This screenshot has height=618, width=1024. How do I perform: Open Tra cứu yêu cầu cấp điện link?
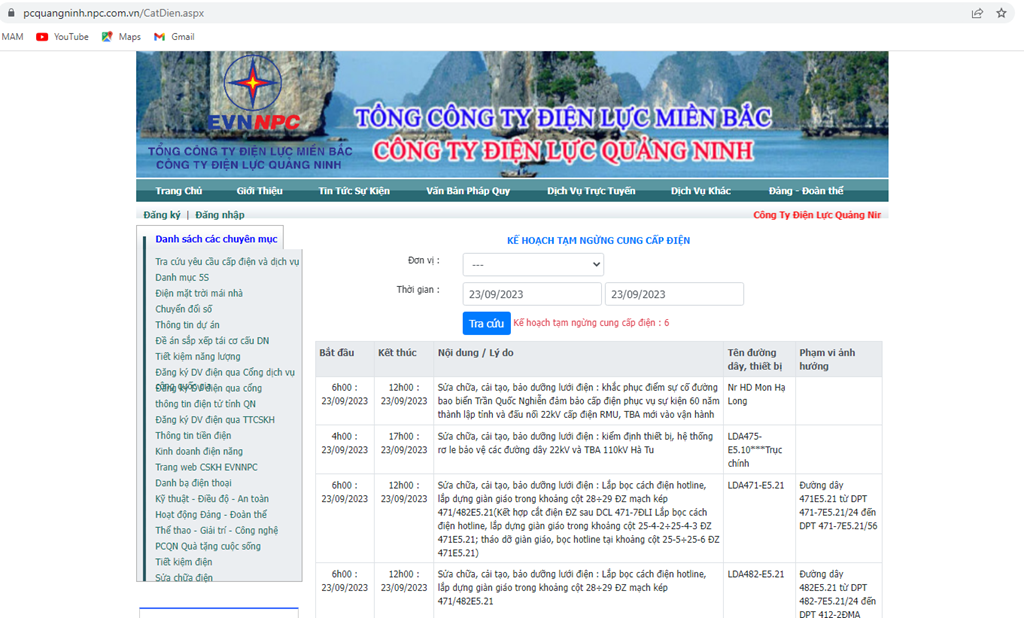pyautogui.click(x=227, y=261)
